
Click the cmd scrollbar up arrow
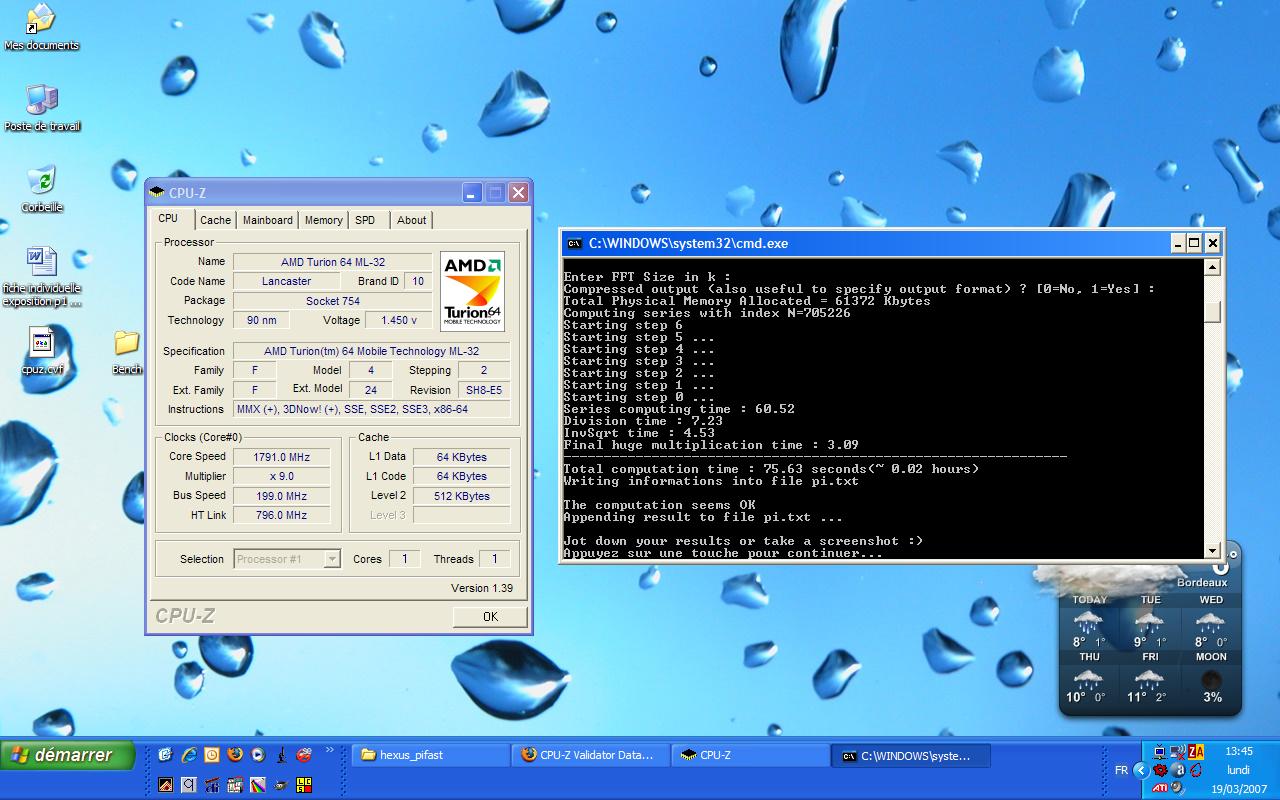point(1212,267)
